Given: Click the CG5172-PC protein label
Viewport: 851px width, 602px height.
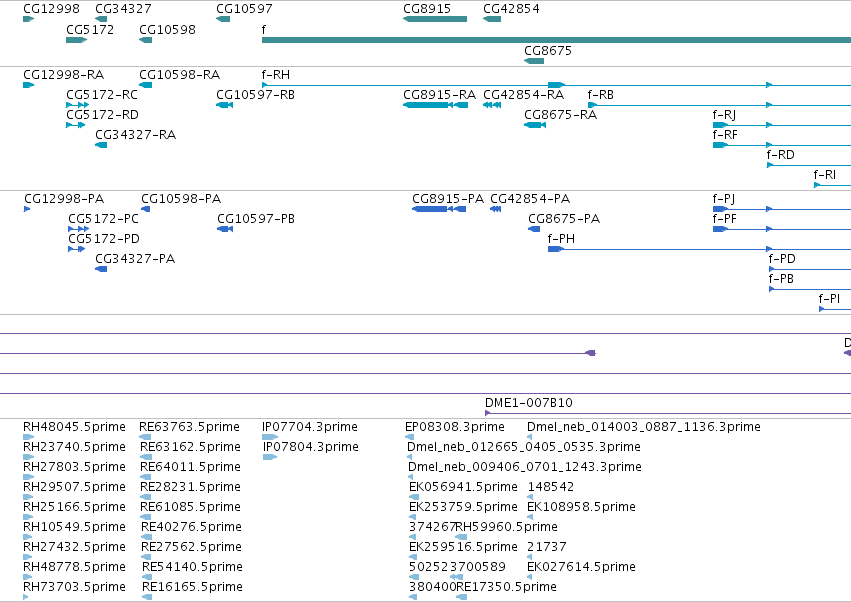Looking at the screenshot, I should (104, 219).
